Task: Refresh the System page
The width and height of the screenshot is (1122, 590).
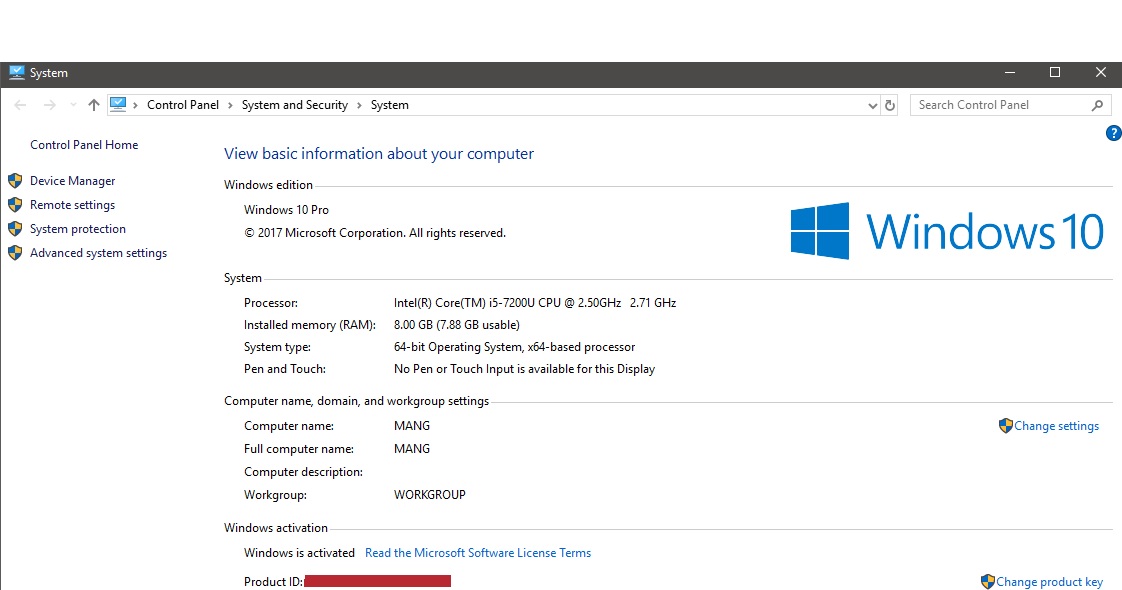Action: tap(889, 105)
